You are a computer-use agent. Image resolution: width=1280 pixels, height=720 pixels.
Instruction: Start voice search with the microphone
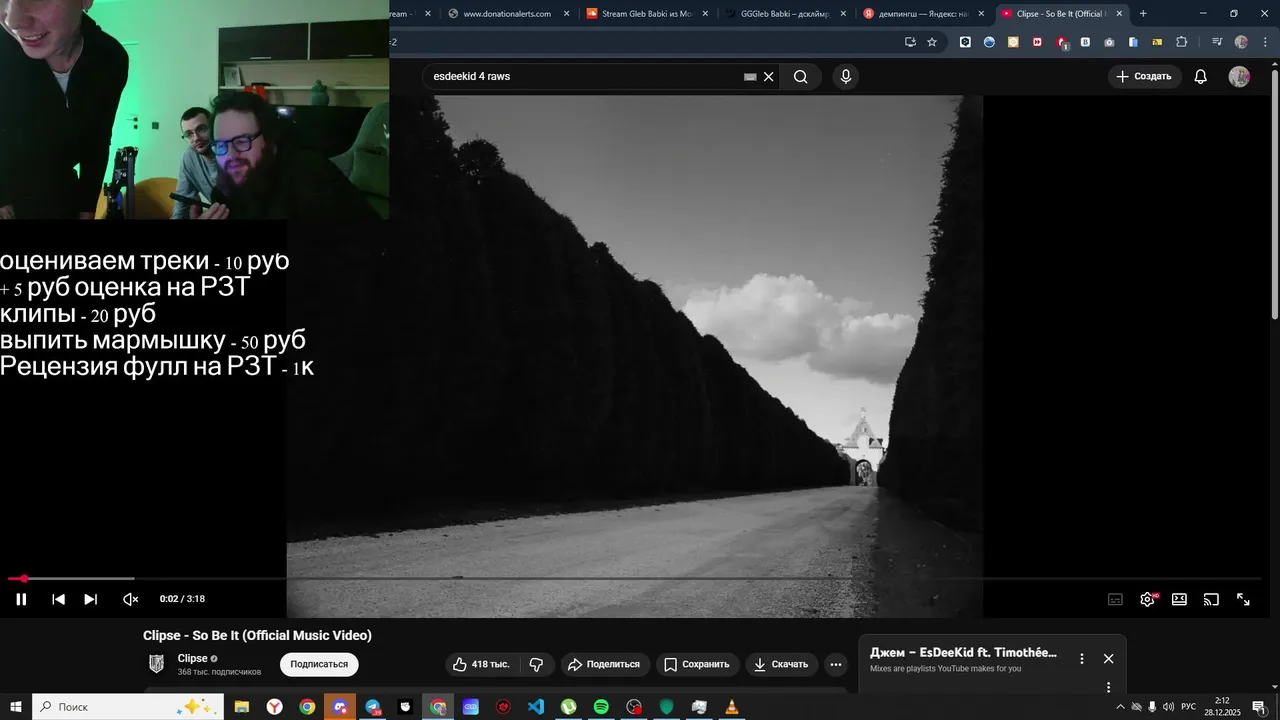[x=846, y=77]
